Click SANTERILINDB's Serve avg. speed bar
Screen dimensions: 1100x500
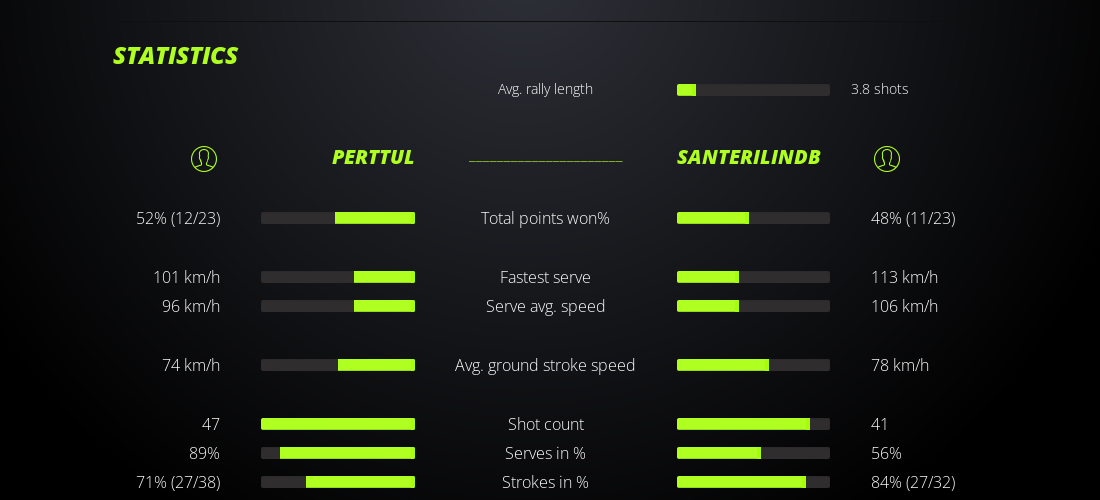[x=753, y=306]
